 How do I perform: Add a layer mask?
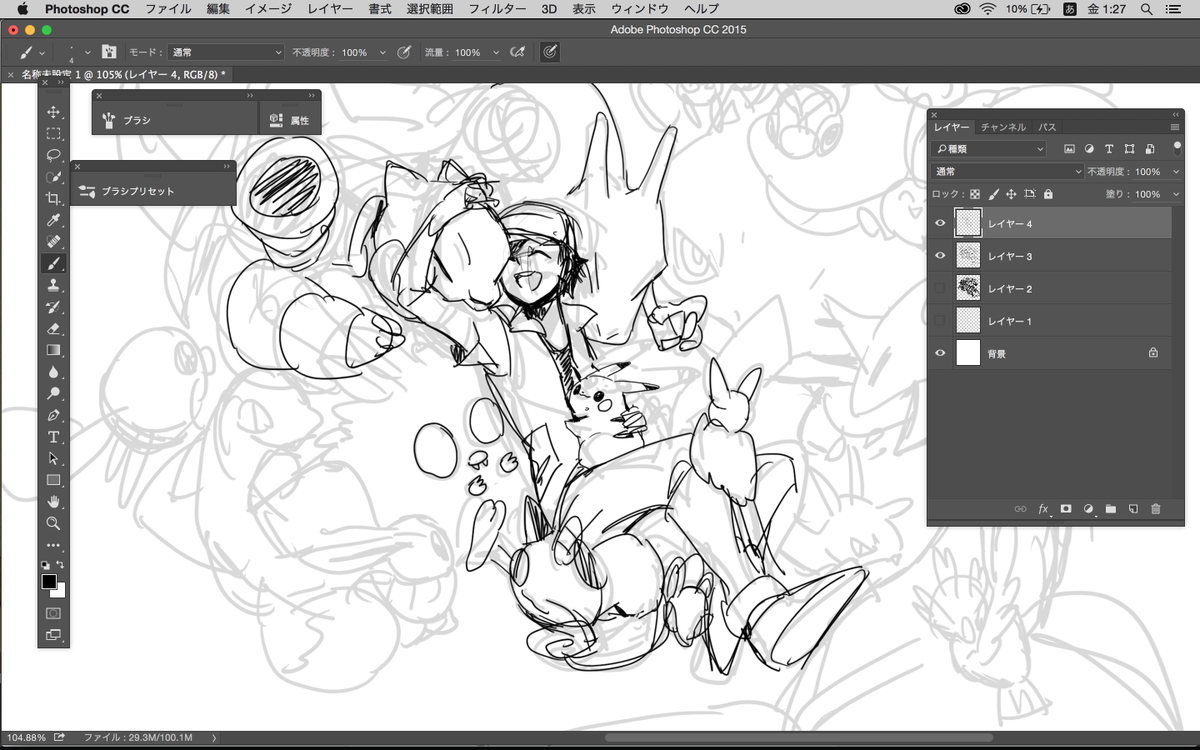(x=1066, y=509)
